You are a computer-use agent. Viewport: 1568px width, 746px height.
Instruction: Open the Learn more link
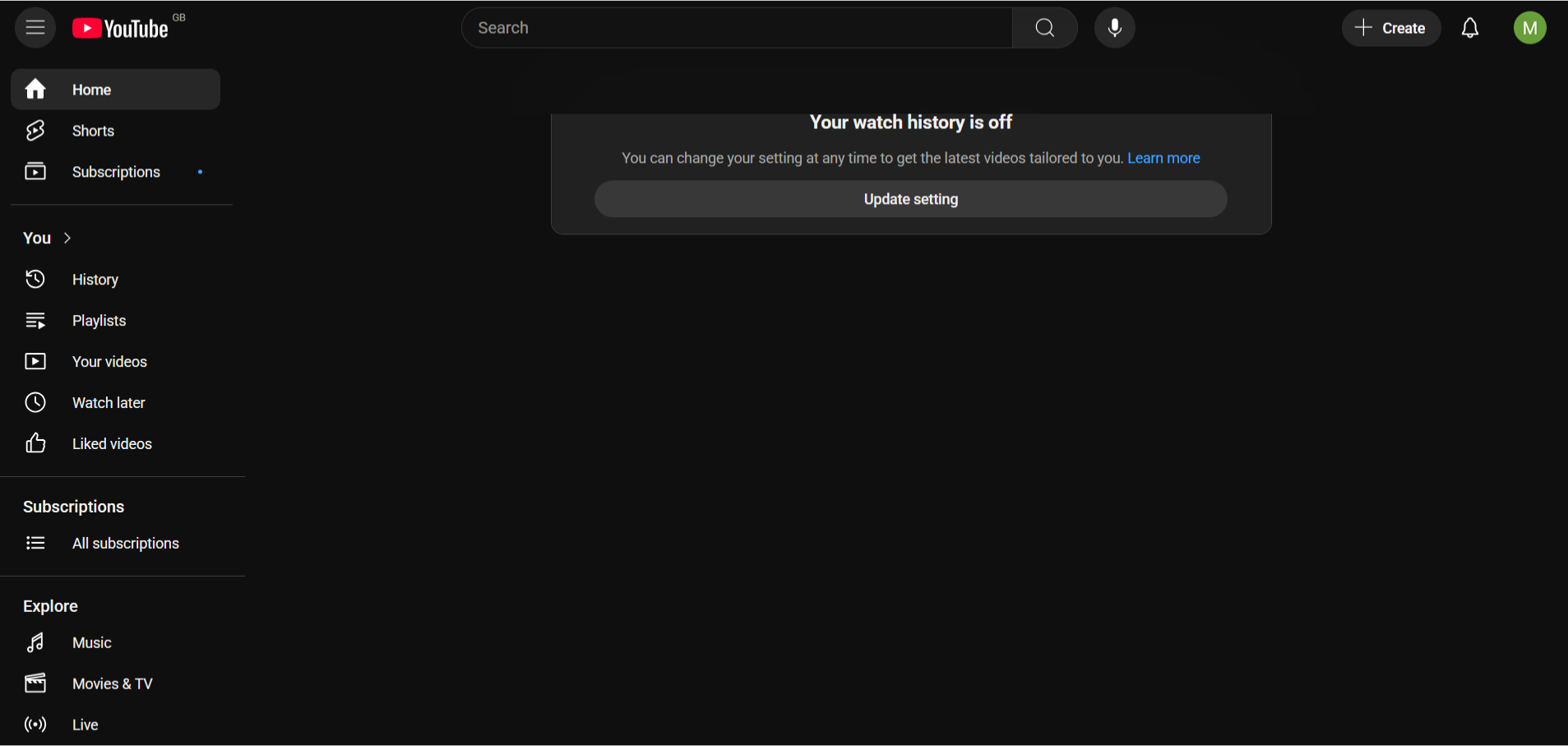1163,158
